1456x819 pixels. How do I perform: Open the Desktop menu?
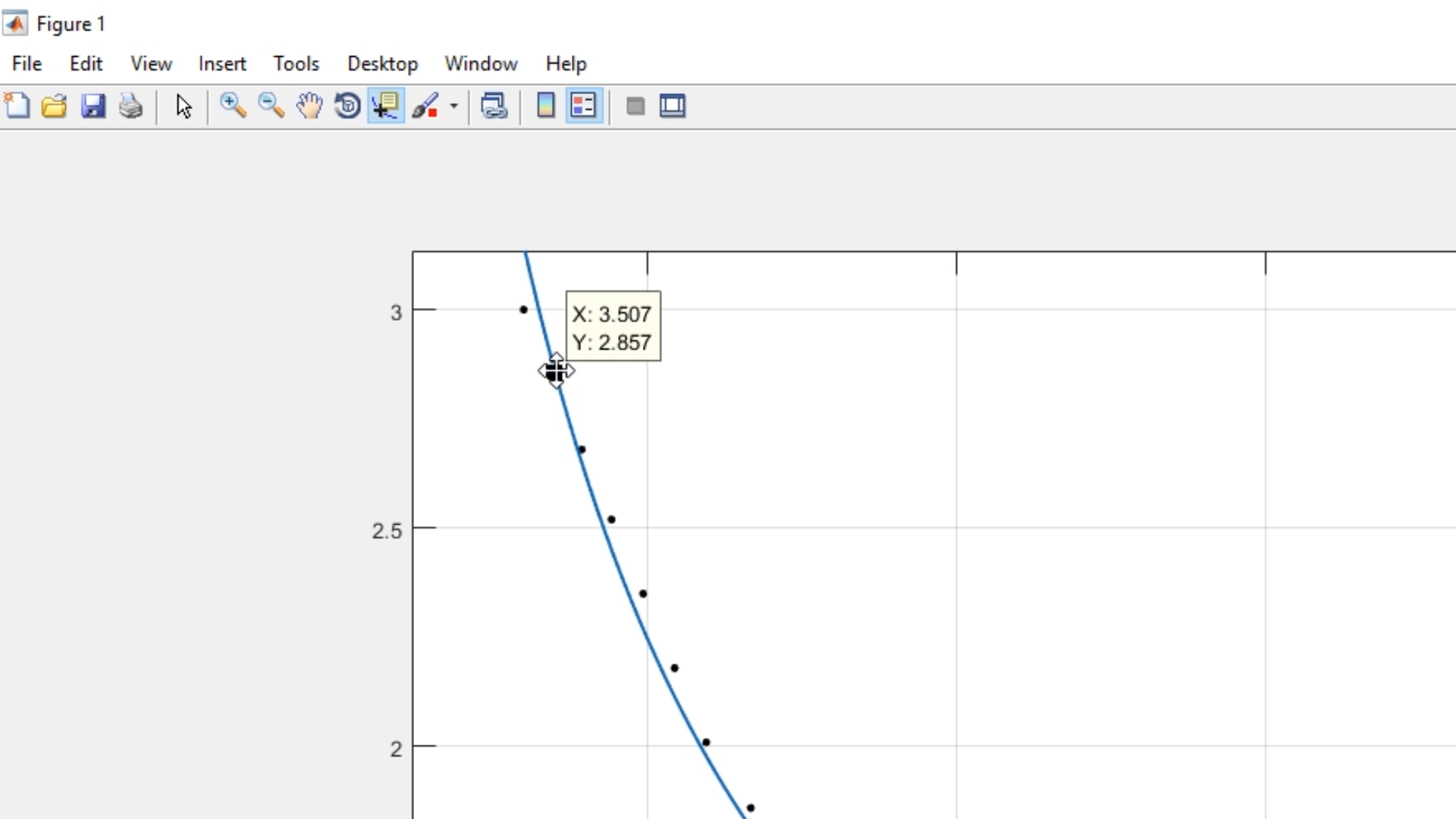click(383, 64)
